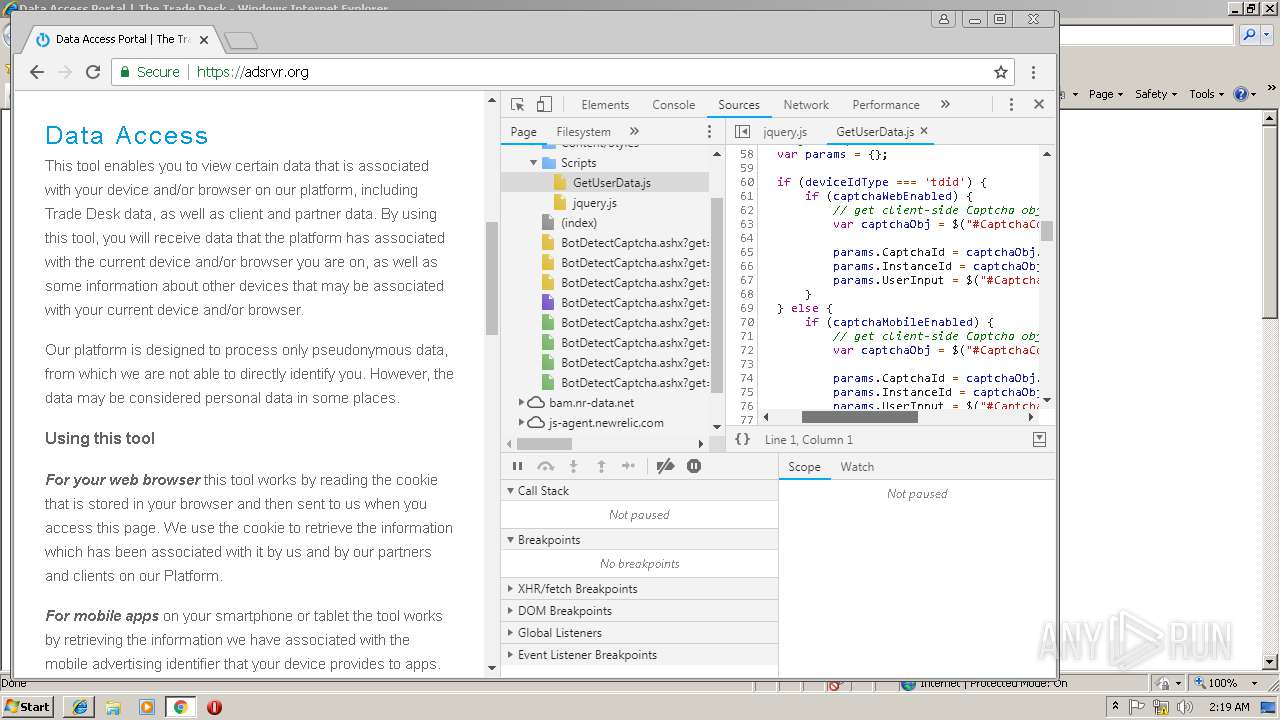The width and height of the screenshot is (1280, 720).
Task: Open the navigator pane three-dot menu
Action: [710, 131]
